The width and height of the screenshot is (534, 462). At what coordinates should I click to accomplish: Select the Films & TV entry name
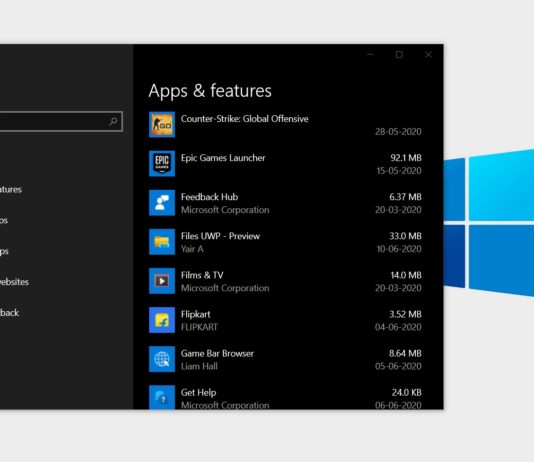click(x=202, y=275)
